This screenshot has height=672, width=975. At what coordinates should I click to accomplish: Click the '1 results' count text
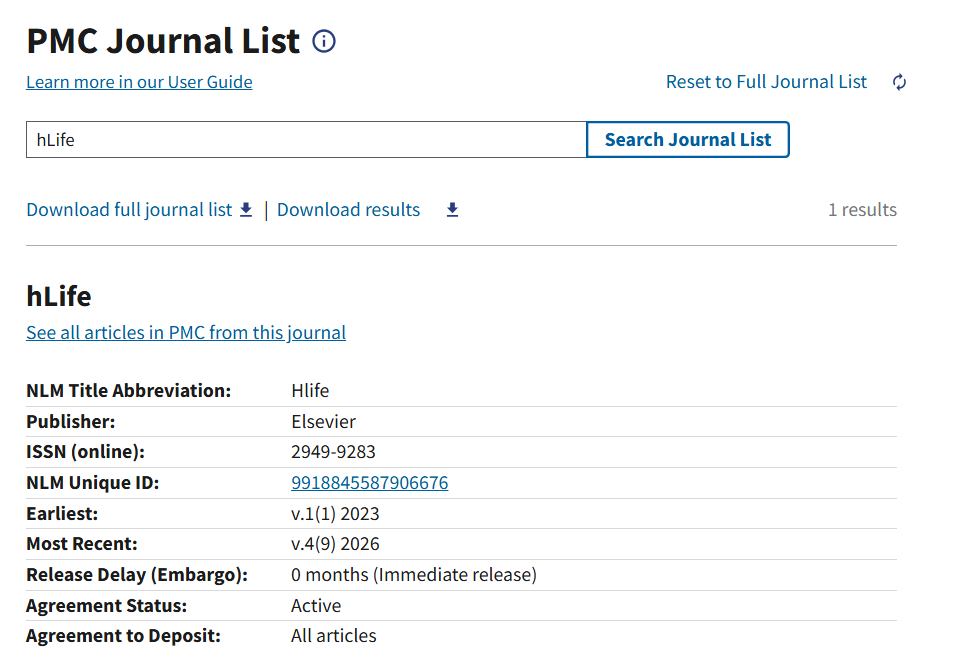click(862, 210)
